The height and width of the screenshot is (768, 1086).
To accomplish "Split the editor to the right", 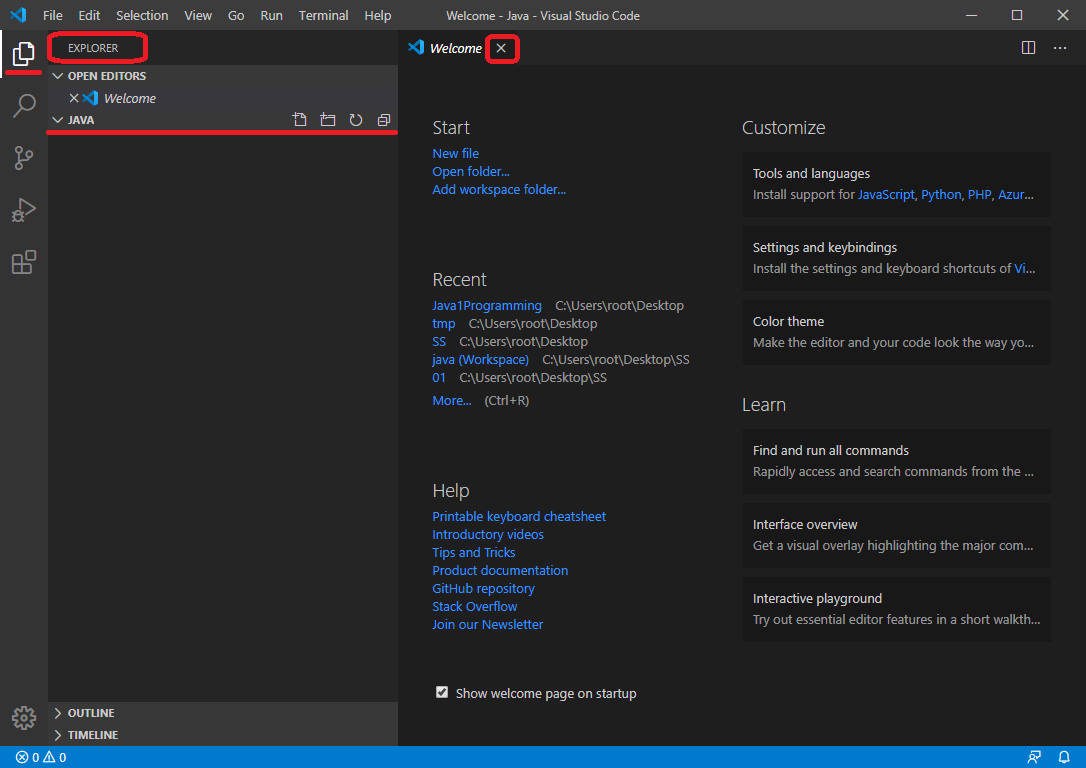I will (1029, 48).
